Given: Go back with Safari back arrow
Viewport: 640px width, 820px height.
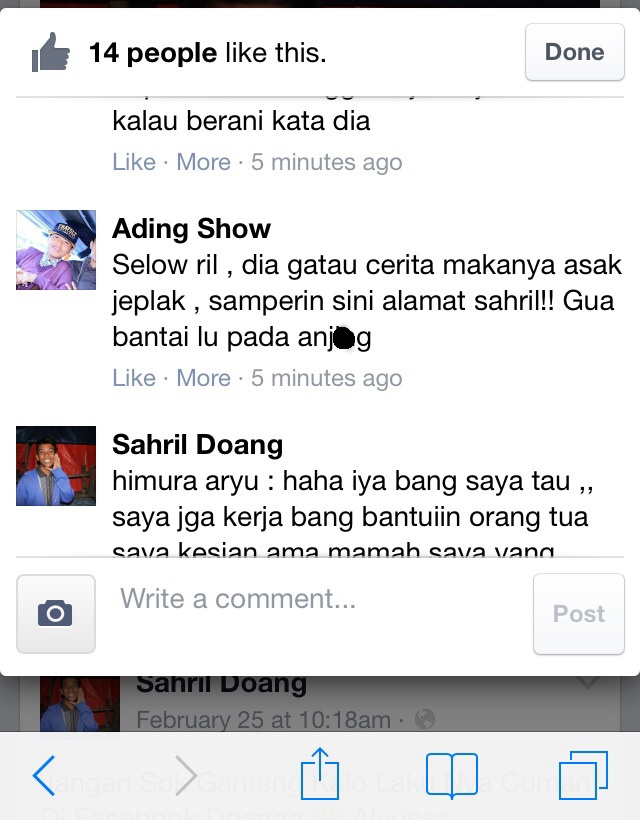Looking at the screenshot, I should point(44,776).
